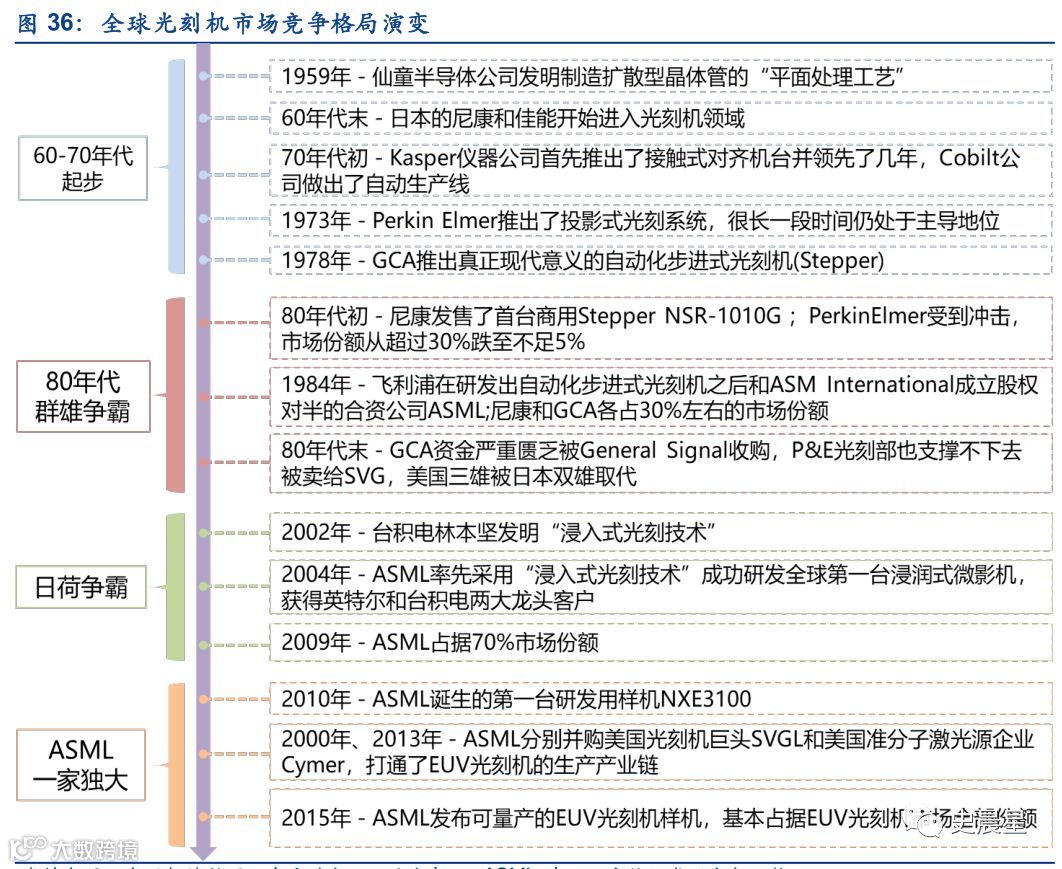This screenshot has height=869, width=1062.
Task: Select the '60-70年代 起步' era box
Action: pyautogui.click(x=83, y=168)
